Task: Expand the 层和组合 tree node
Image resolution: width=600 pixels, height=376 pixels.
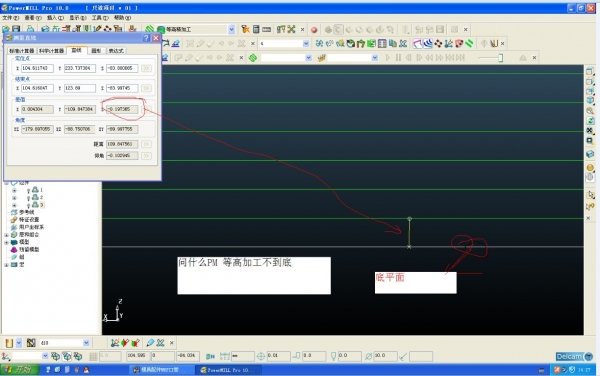Action: [6, 235]
